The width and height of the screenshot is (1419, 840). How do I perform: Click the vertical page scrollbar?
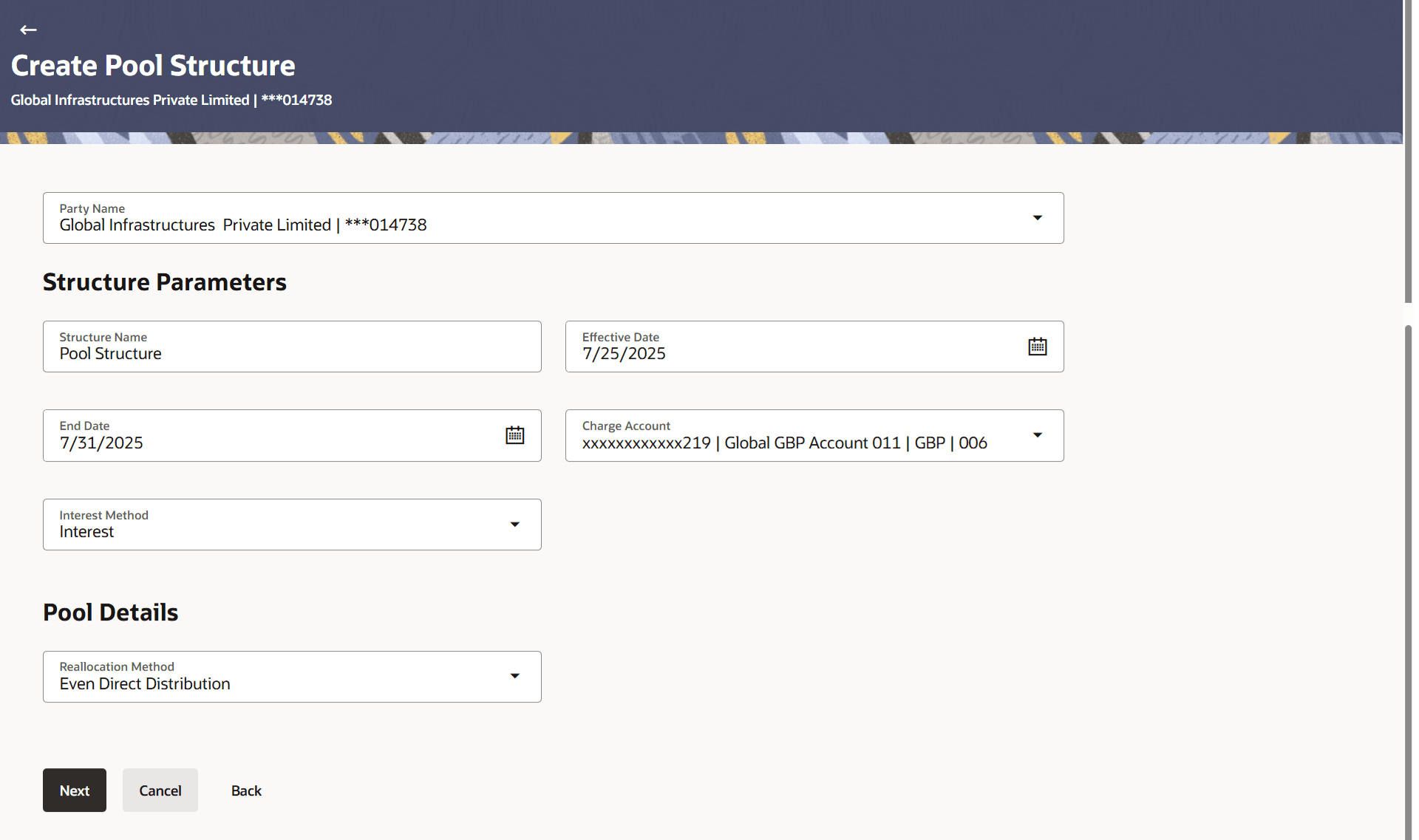pos(1408,576)
